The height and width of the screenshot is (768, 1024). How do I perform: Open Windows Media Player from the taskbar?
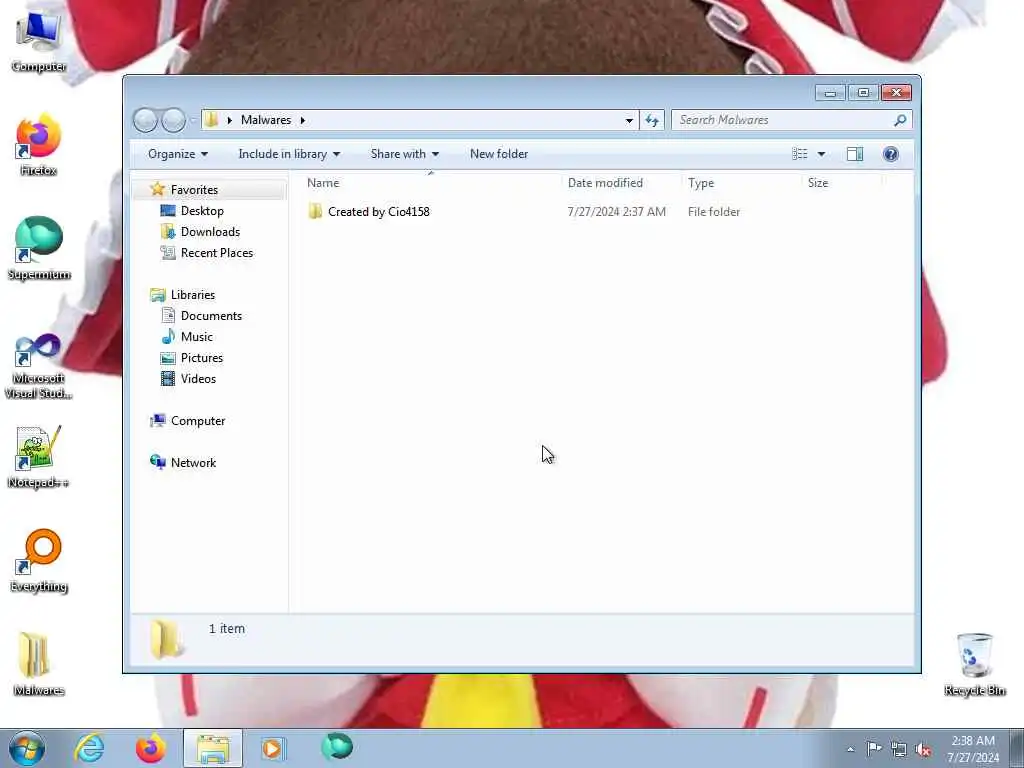click(x=273, y=748)
